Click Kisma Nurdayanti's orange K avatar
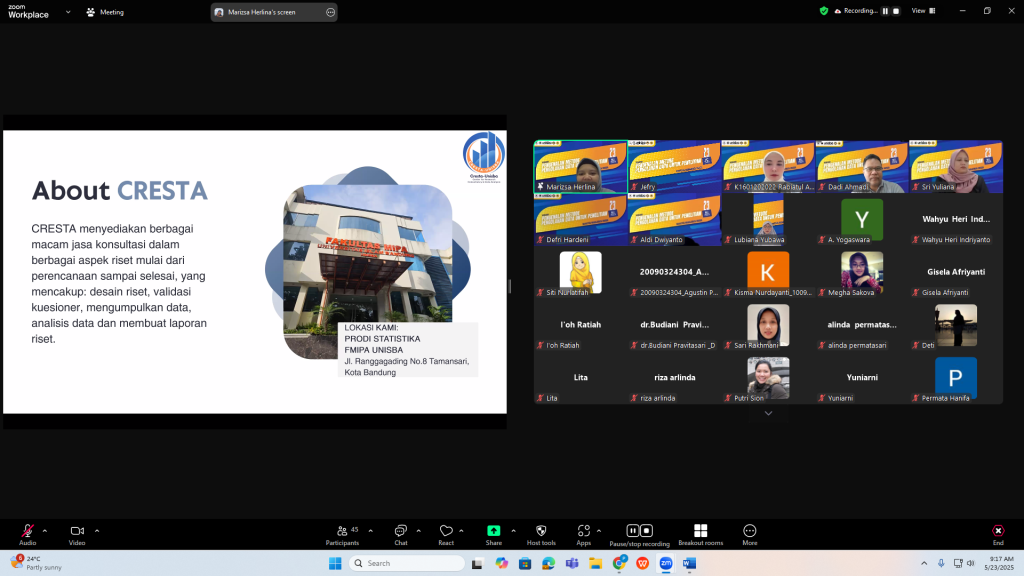 (768, 272)
